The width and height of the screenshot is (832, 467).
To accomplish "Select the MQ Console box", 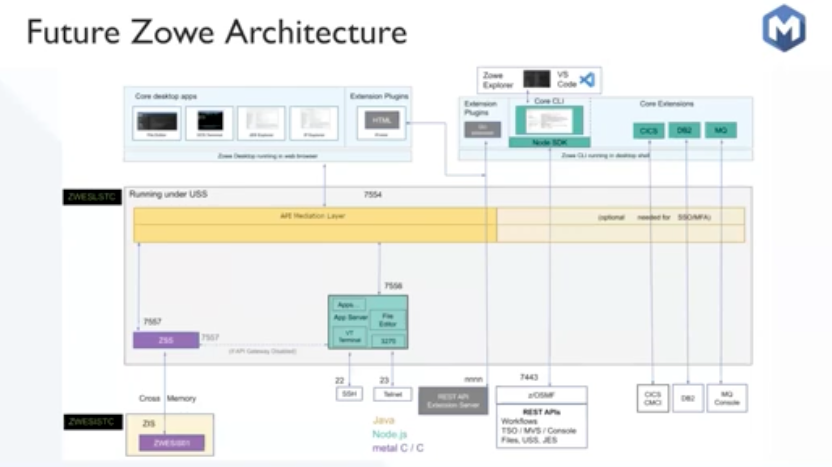I will tap(726, 397).
